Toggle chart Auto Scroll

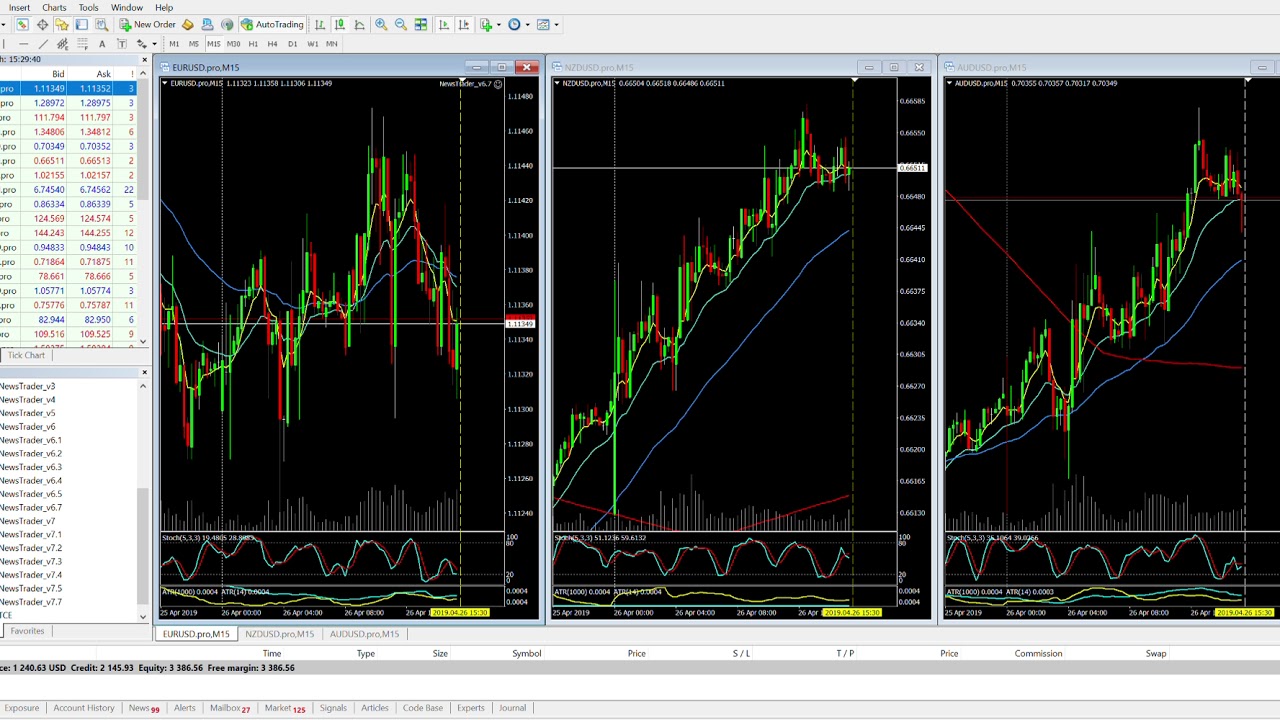[x=444, y=24]
